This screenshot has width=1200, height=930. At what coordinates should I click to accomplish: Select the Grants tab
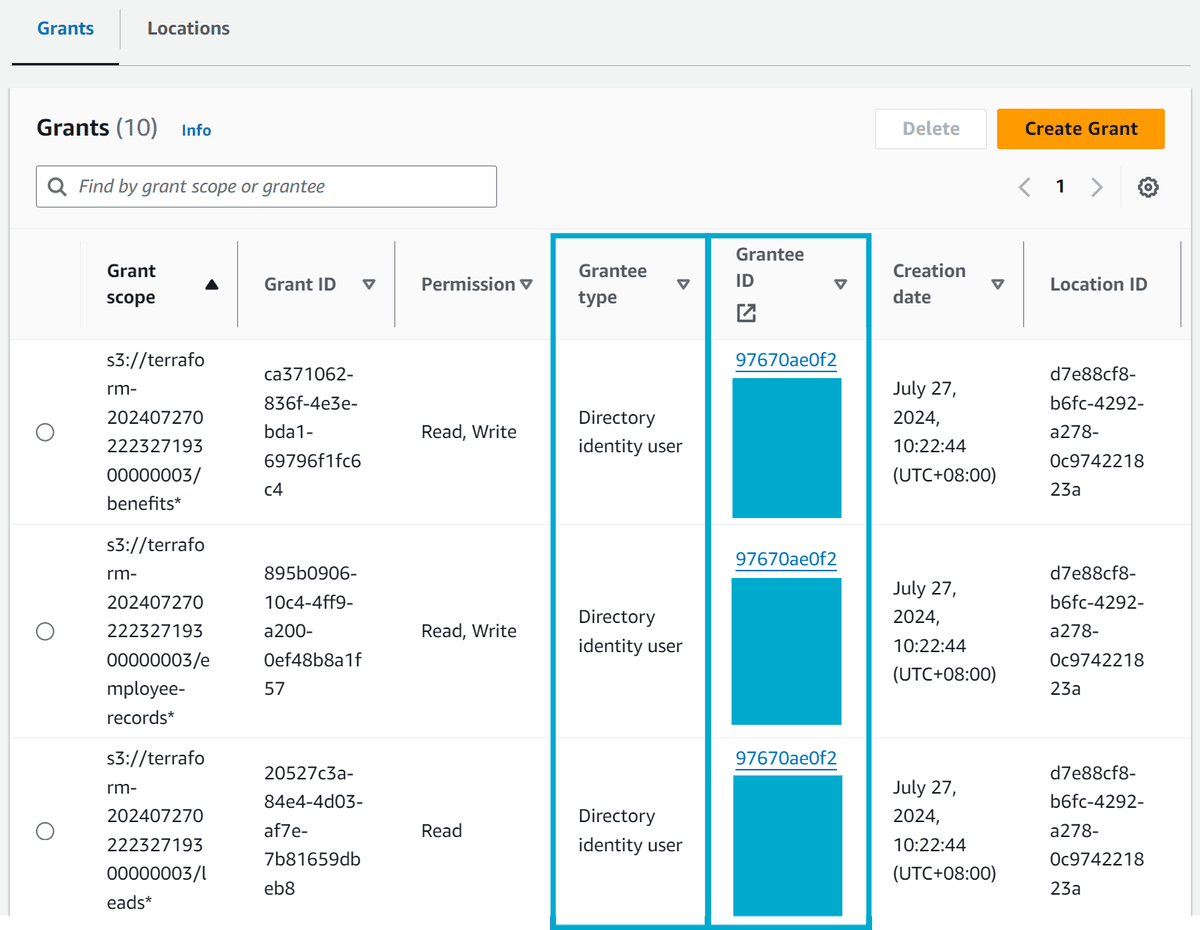[x=64, y=28]
